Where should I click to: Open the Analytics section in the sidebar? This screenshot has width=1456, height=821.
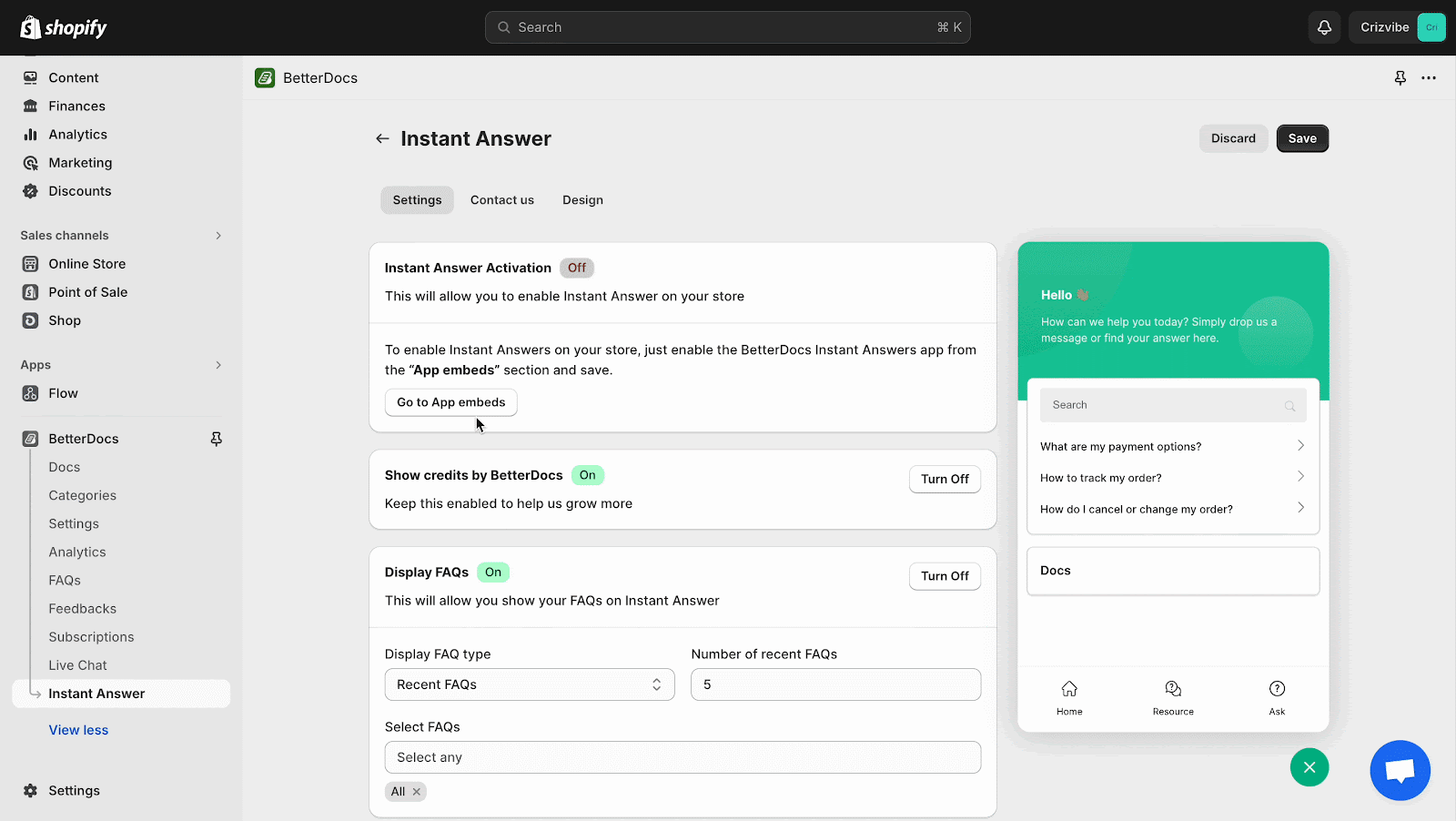(x=76, y=134)
